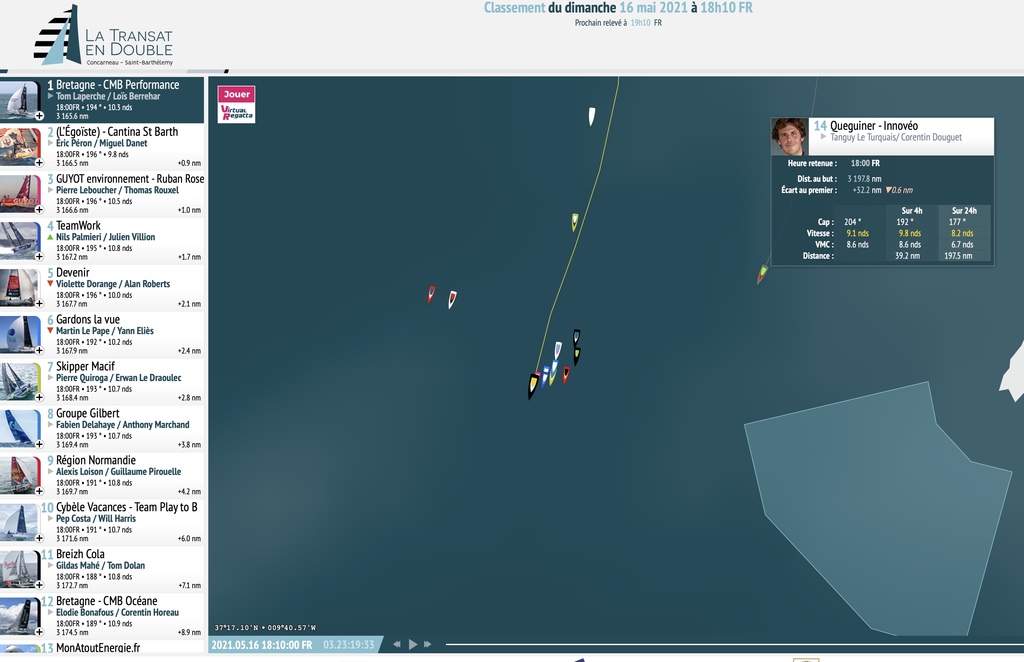Fast-forward the race replay
Image resolution: width=1024 pixels, height=662 pixels.
[428, 644]
